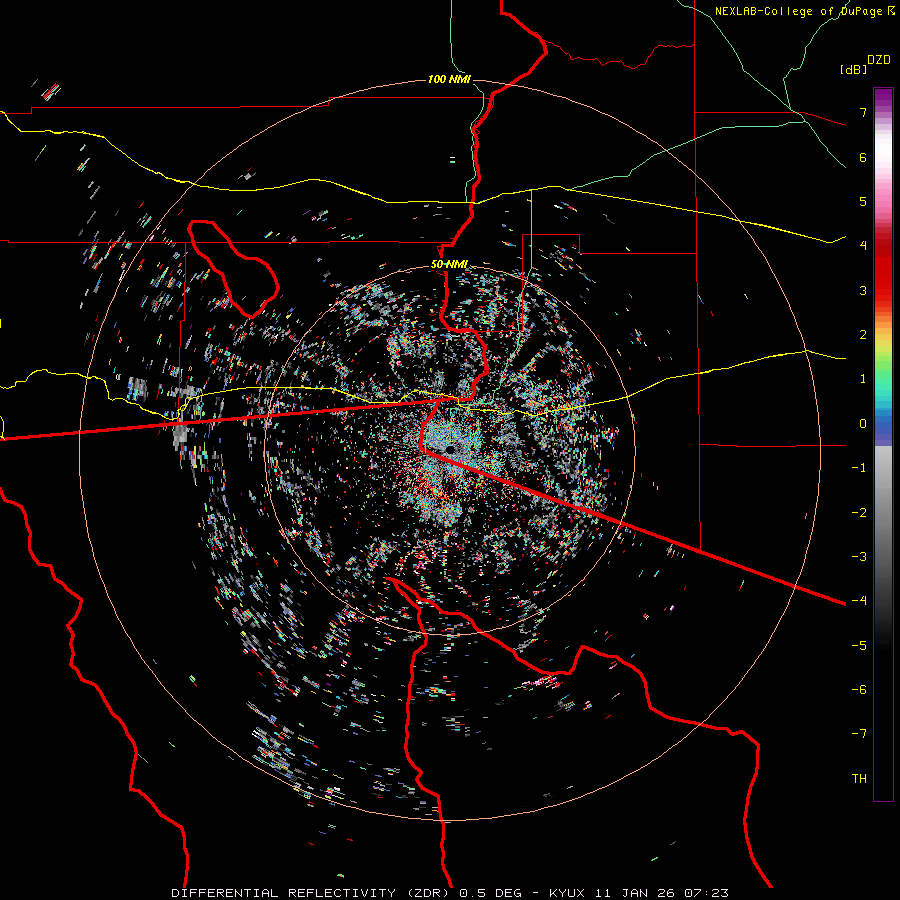Click the TH label at the scale bottom
Screen dimensions: 900x900
point(859,778)
